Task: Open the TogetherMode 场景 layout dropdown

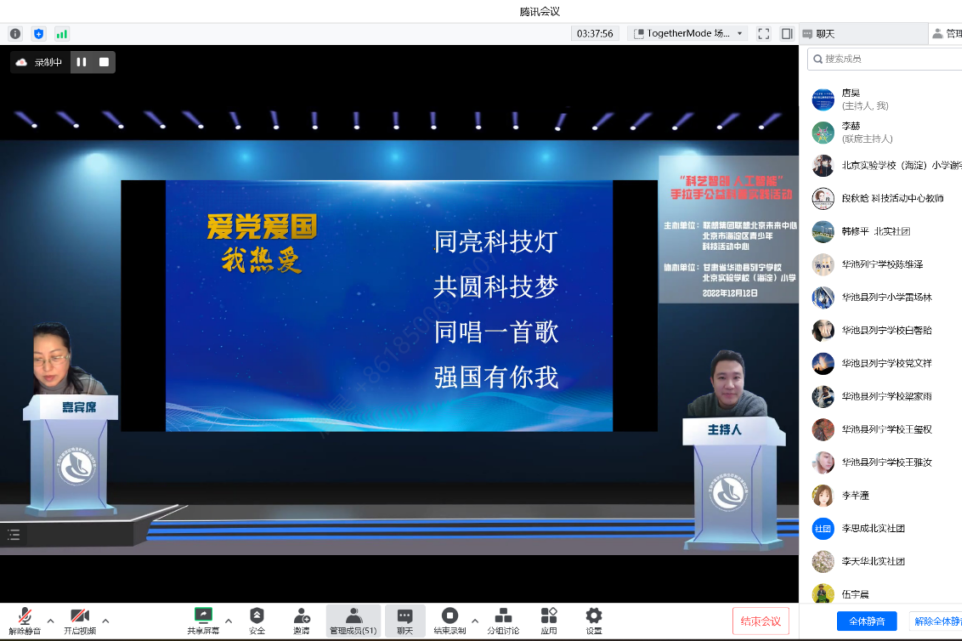Action: (x=688, y=34)
